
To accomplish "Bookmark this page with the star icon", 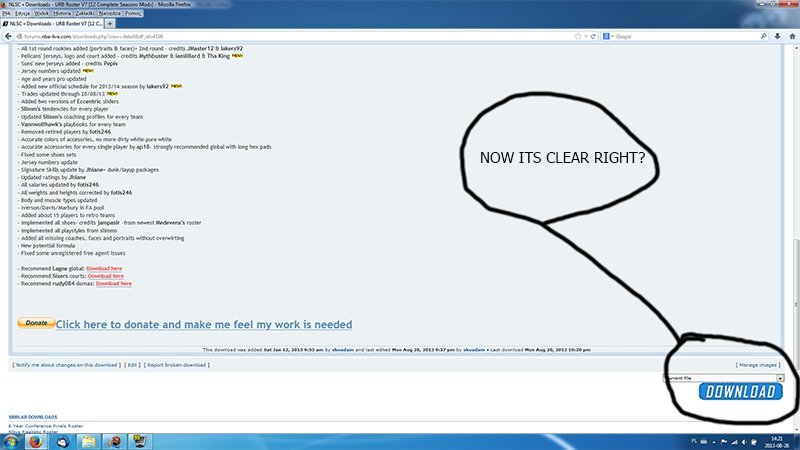I will click(578, 36).
